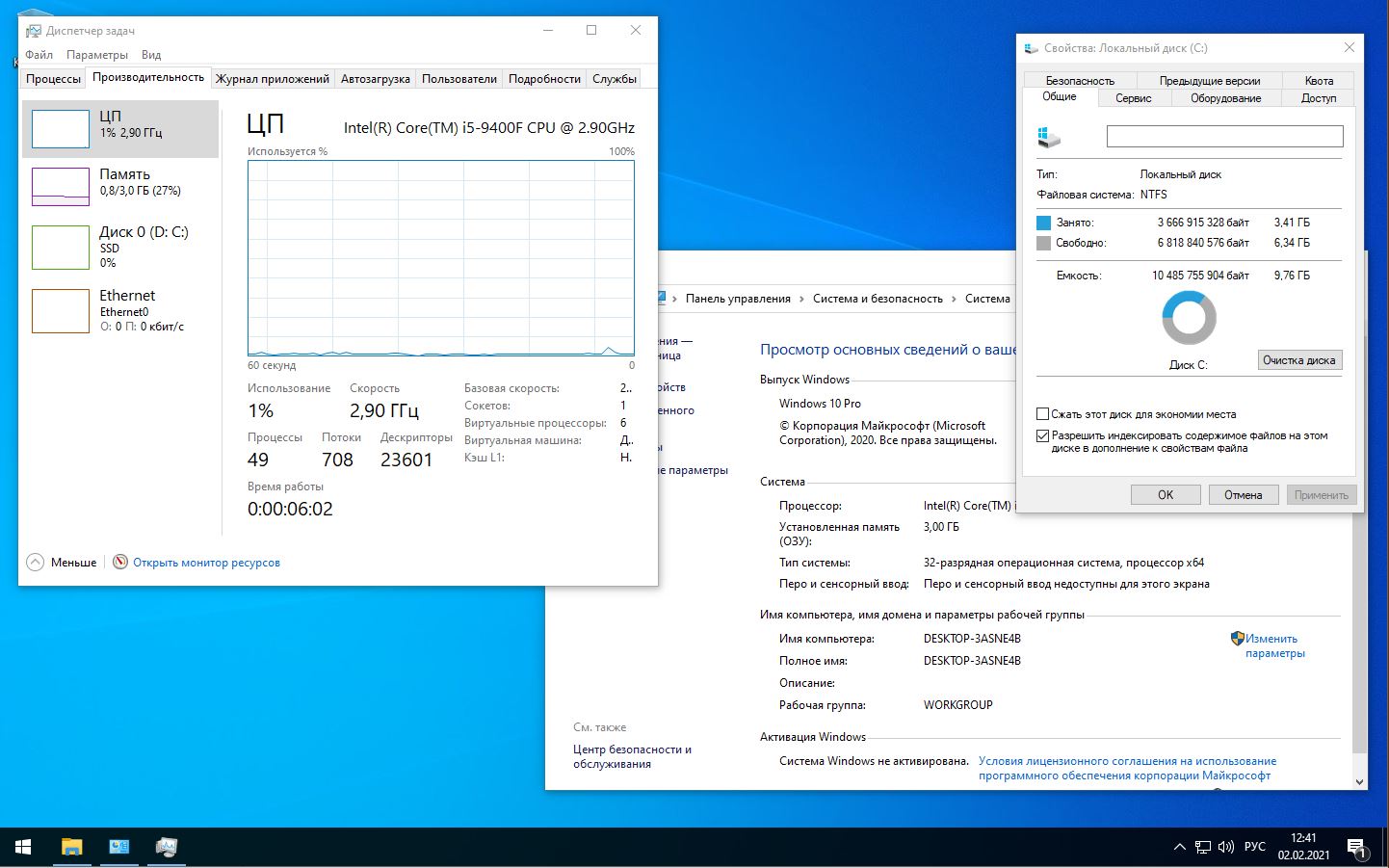Switch to the Доступ tab
This screenshot has width=1389, height=868.
tap(1319, 98)
